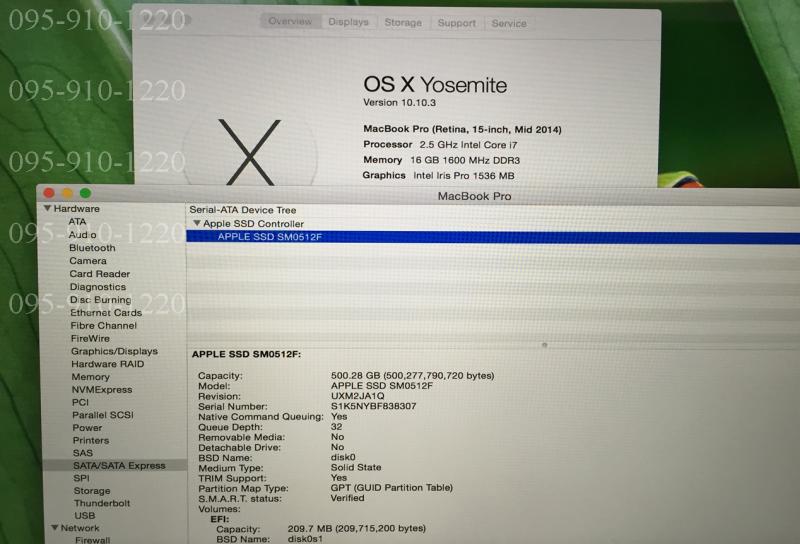Select Hardware RAID in sidebar
This screenshot has height=544, width=800.
[x=108, y=364]
